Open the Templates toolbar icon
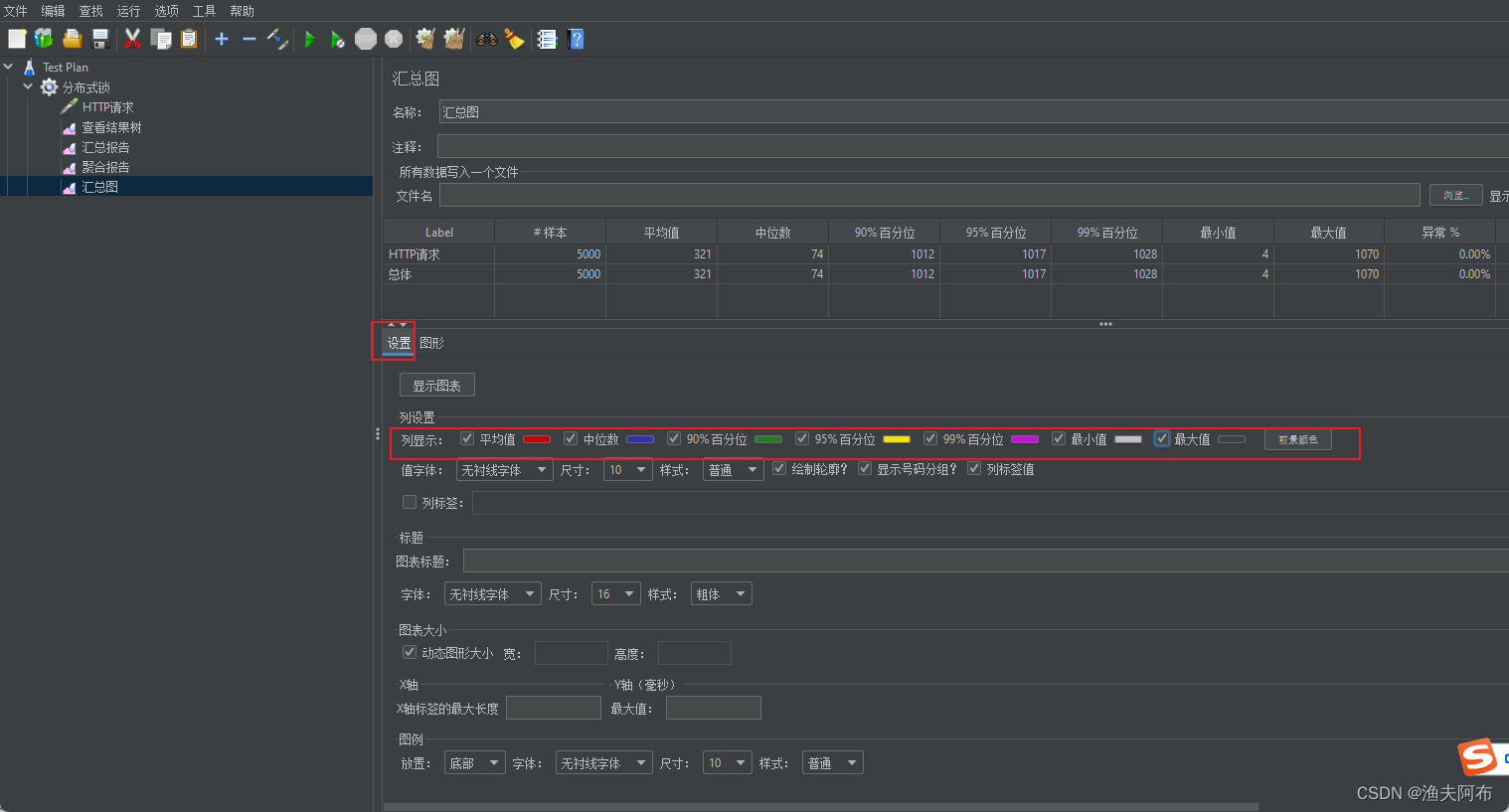 coord(44,39)
